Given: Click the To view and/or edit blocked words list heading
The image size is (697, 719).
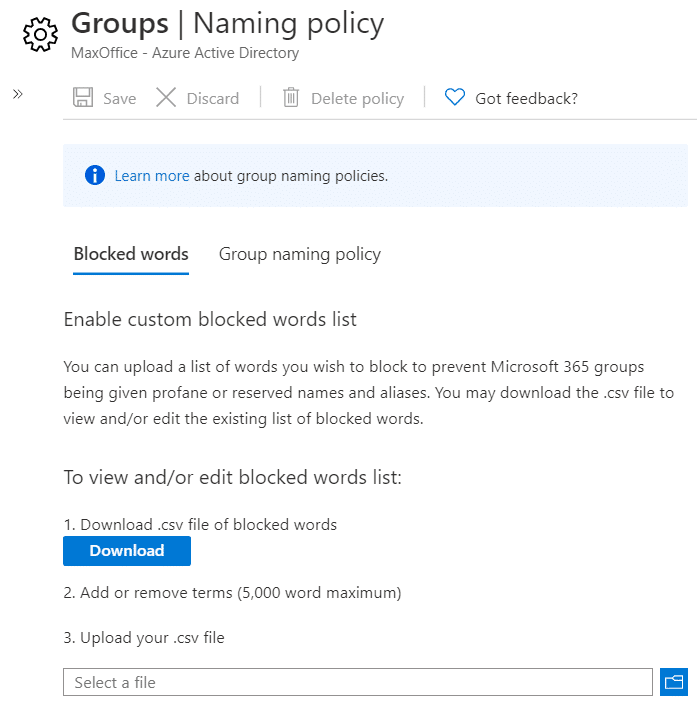Looking at the screenshot, I should pos(232,477).
